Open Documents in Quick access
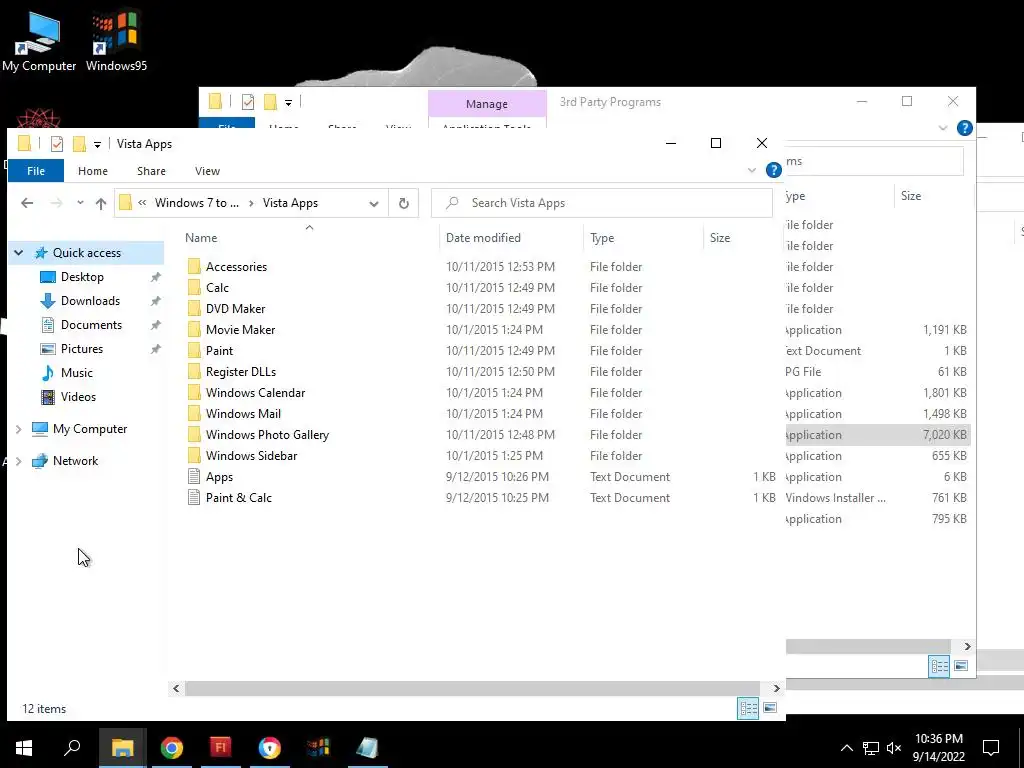This screenshot has height=768, width=1024. [x=91, y=325]
